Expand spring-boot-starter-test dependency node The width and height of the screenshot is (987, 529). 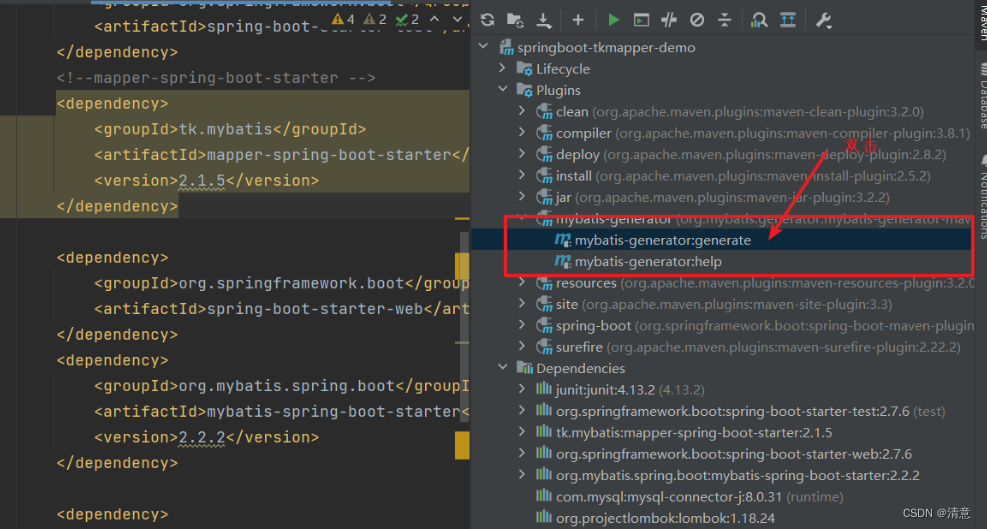[521, 411]
